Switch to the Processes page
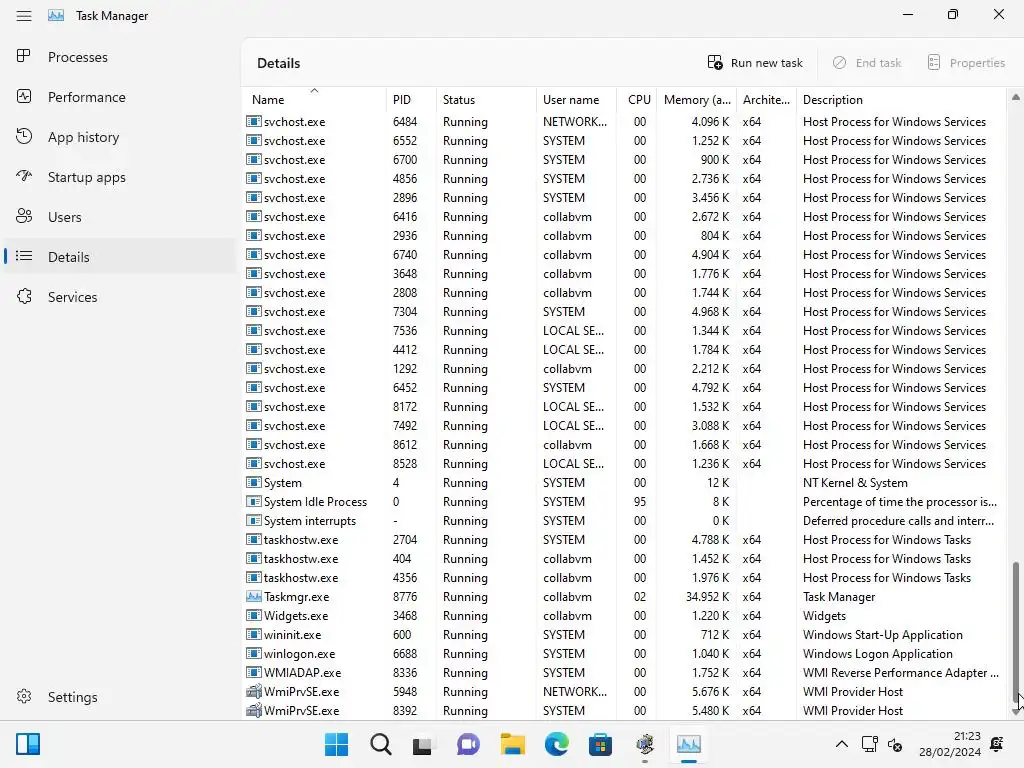 click(119, 57)
